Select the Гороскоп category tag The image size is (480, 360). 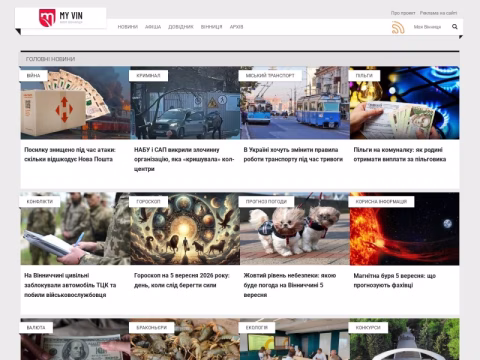click(x=148, y=201)
